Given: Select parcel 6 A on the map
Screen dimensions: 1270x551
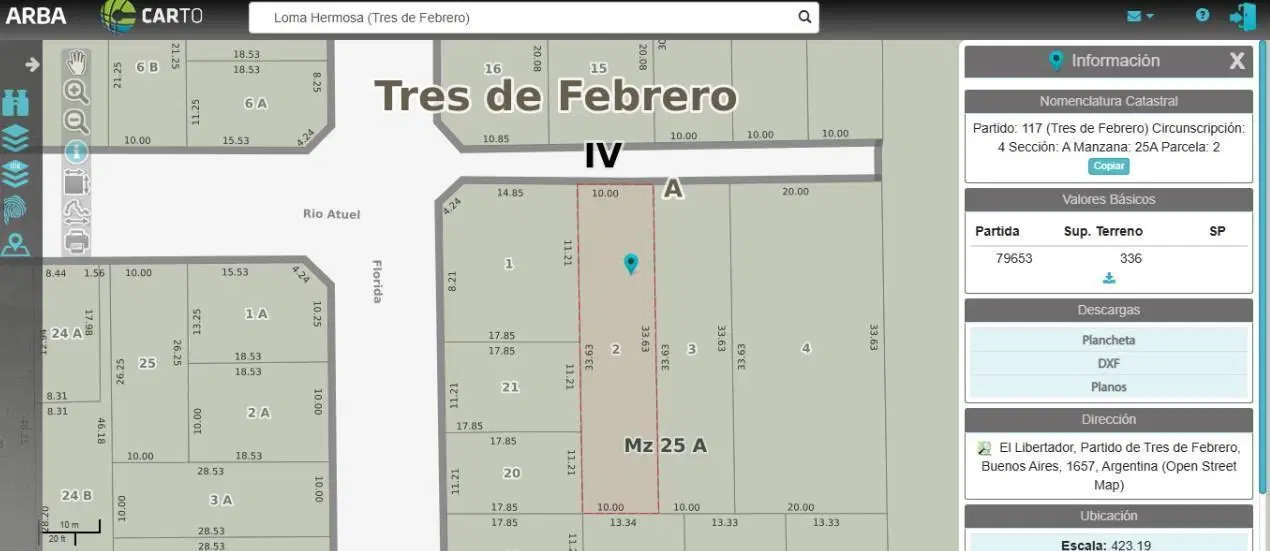Looking at the screenshot, I should click(x=255, y=103).
